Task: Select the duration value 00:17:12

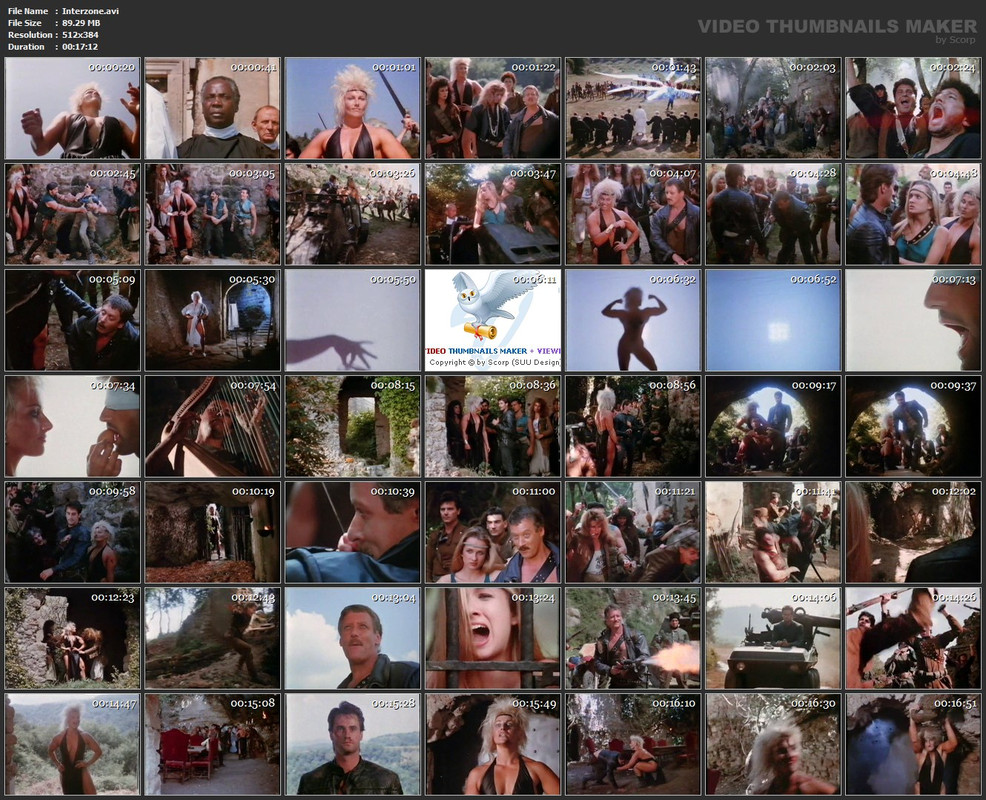Action: coord(80,47)
